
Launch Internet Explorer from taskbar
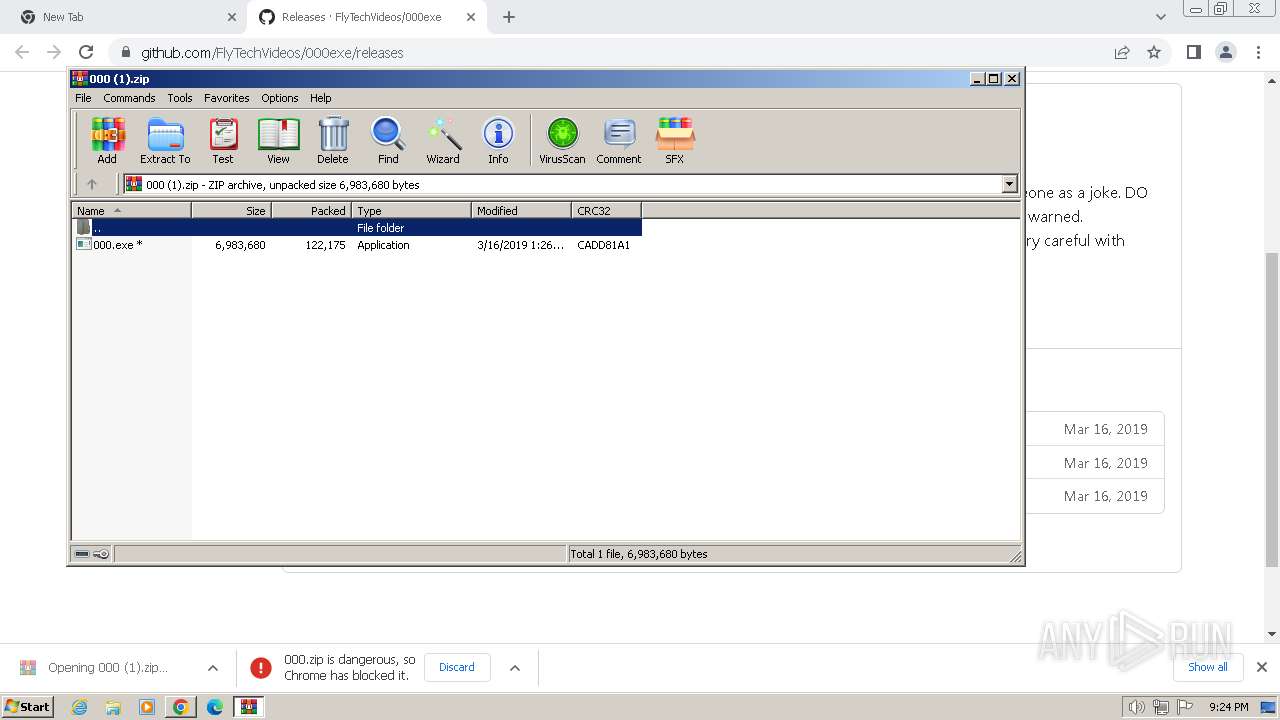79,707
